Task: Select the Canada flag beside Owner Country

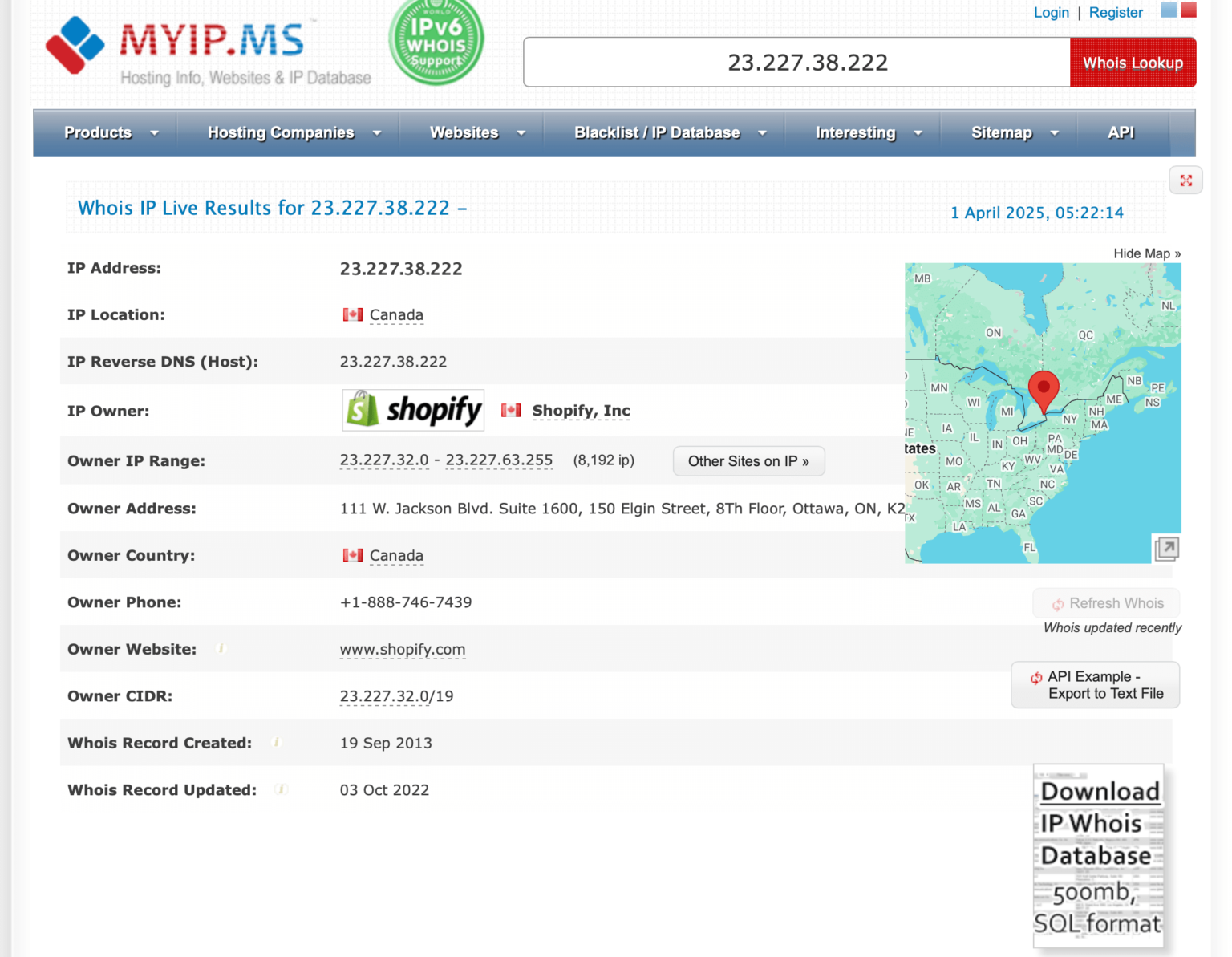Action: click(352, 555)
